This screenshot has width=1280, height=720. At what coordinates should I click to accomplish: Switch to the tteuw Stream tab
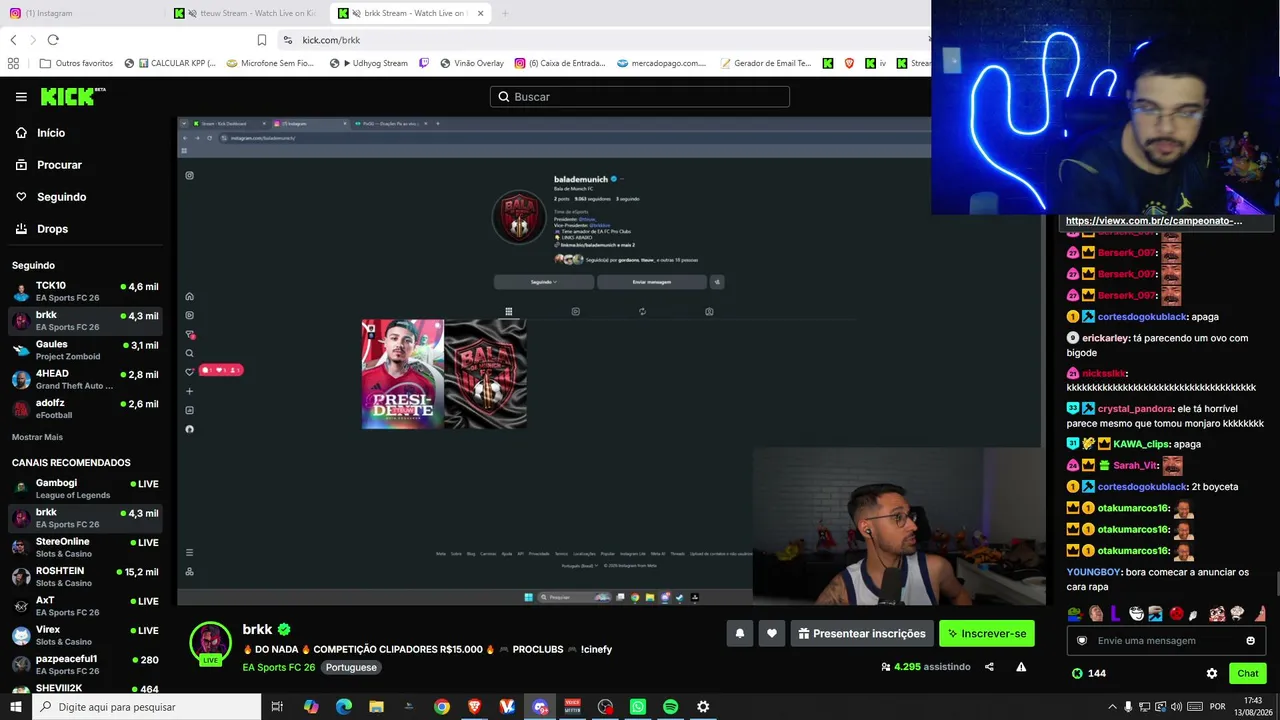[x=245, y=13]
